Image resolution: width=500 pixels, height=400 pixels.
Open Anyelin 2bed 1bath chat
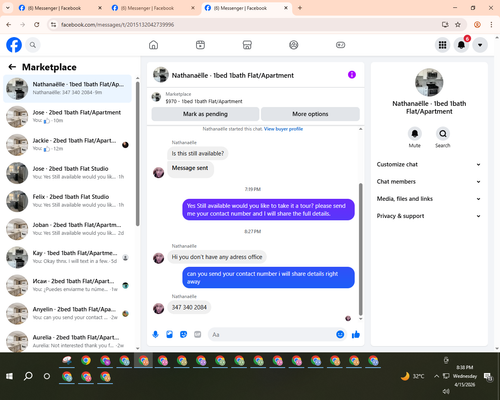67,313
